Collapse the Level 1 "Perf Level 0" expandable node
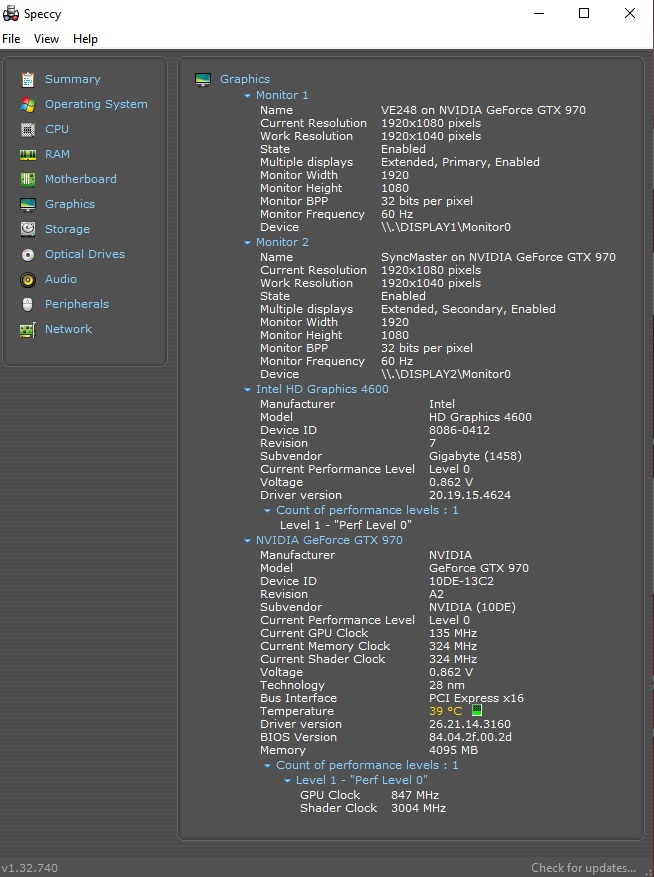654x877 pixels. point(288,781)
